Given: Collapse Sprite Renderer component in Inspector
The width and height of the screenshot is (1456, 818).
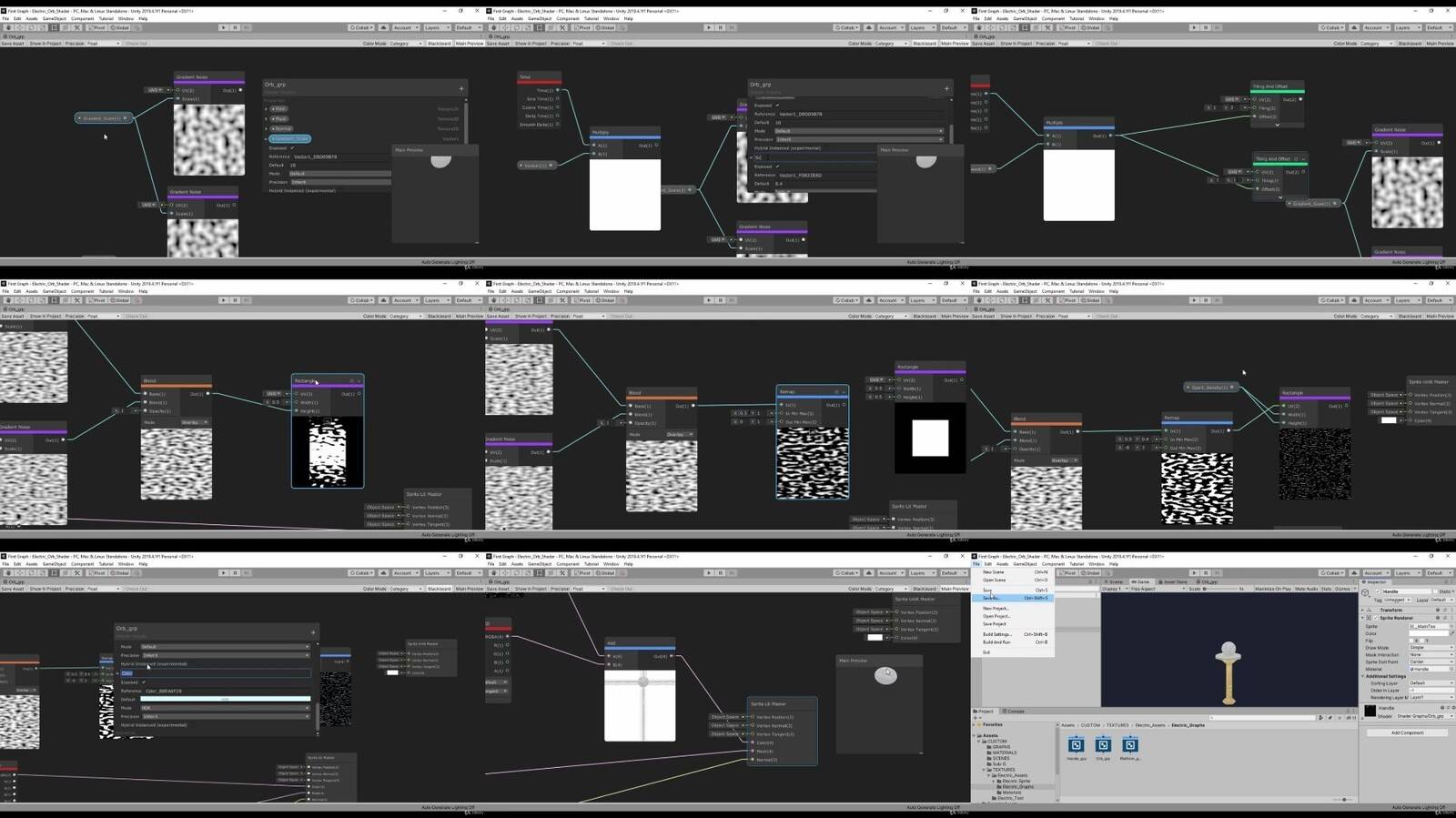Looking at the screenshot, I should click(x=1362, y=618).
